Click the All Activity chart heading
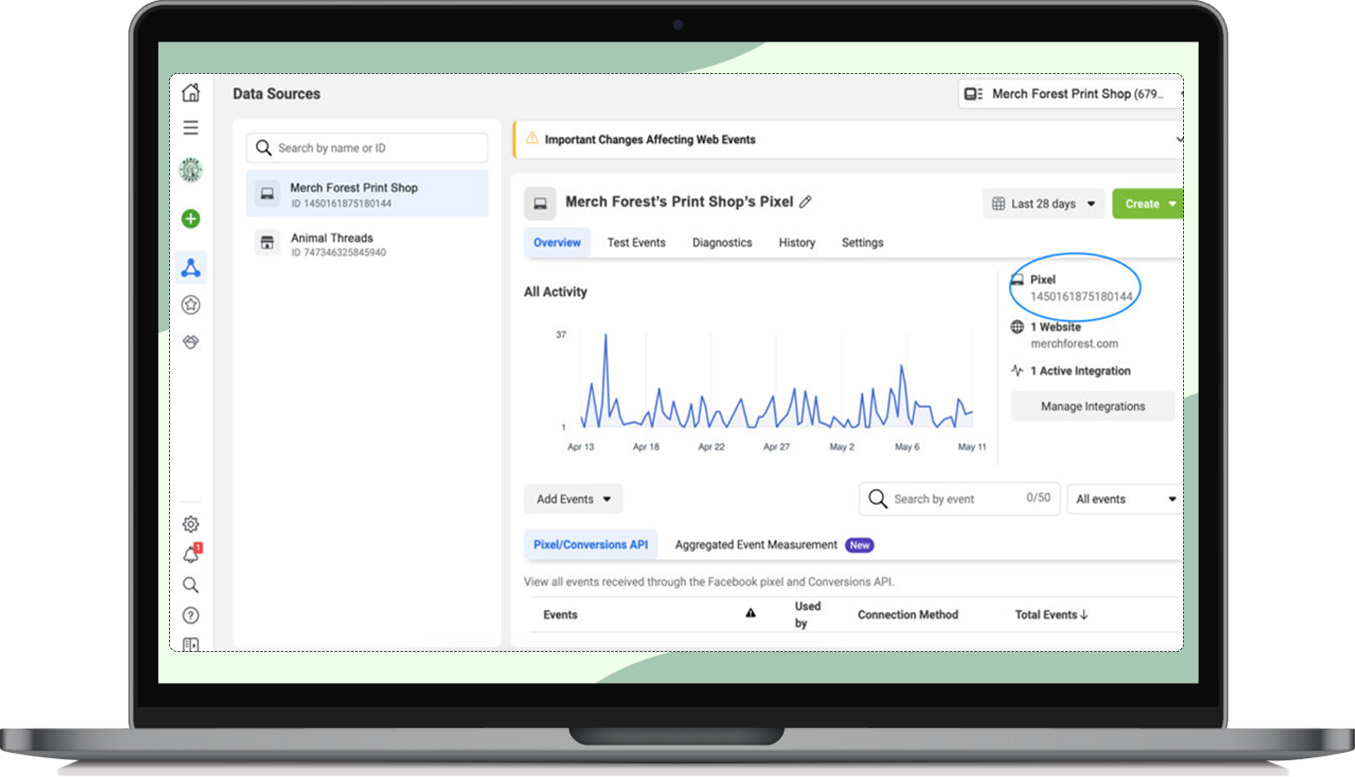Viewport: 1355px width, 777px height. (555, 292)
